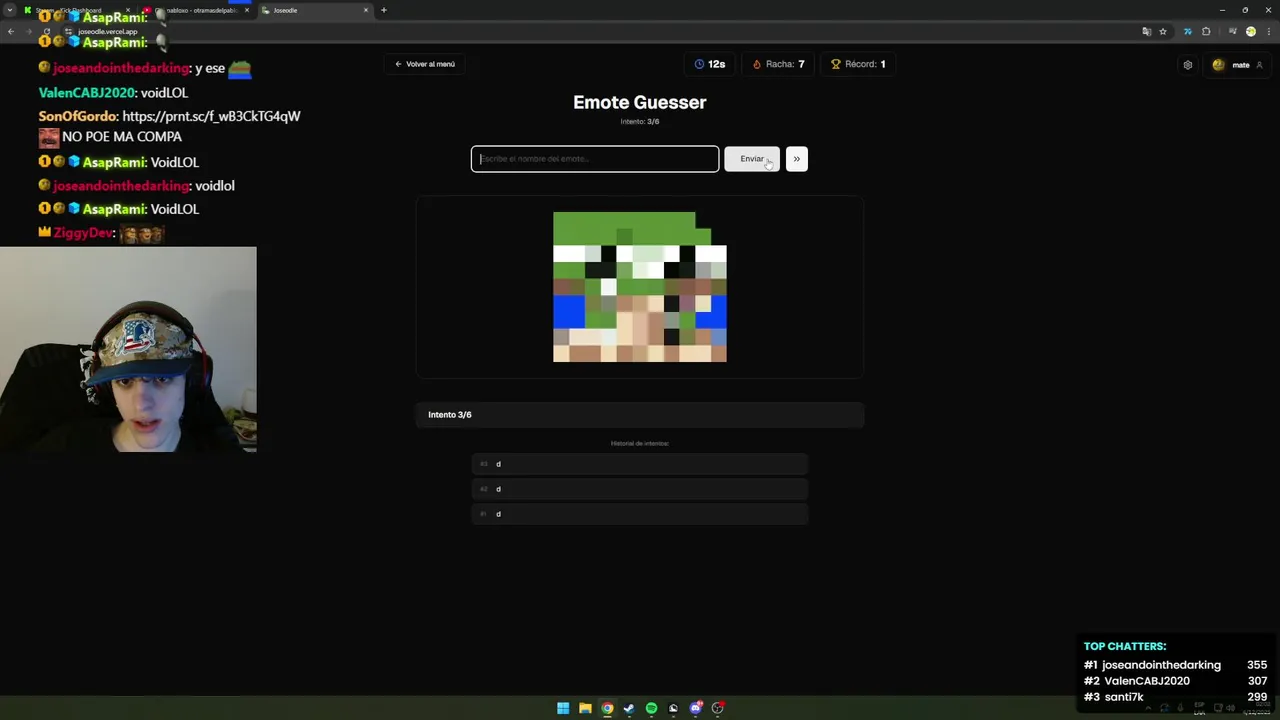The width and height of the screenshot is (1280, 720).
Task: Click the 12s timer indicator
Action: tap(710, 64)
